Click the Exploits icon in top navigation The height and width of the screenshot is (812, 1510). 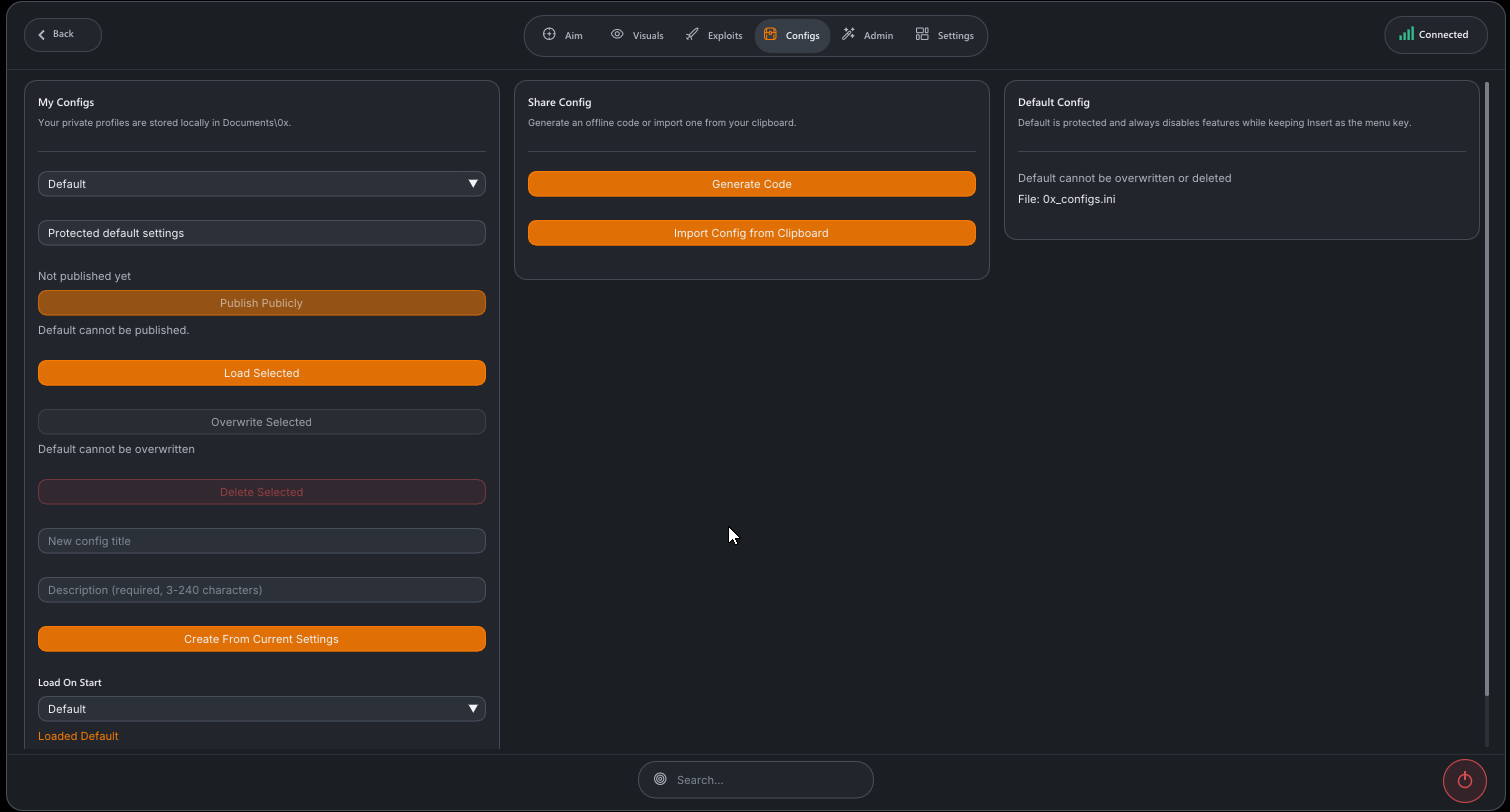tap(692, 34)
